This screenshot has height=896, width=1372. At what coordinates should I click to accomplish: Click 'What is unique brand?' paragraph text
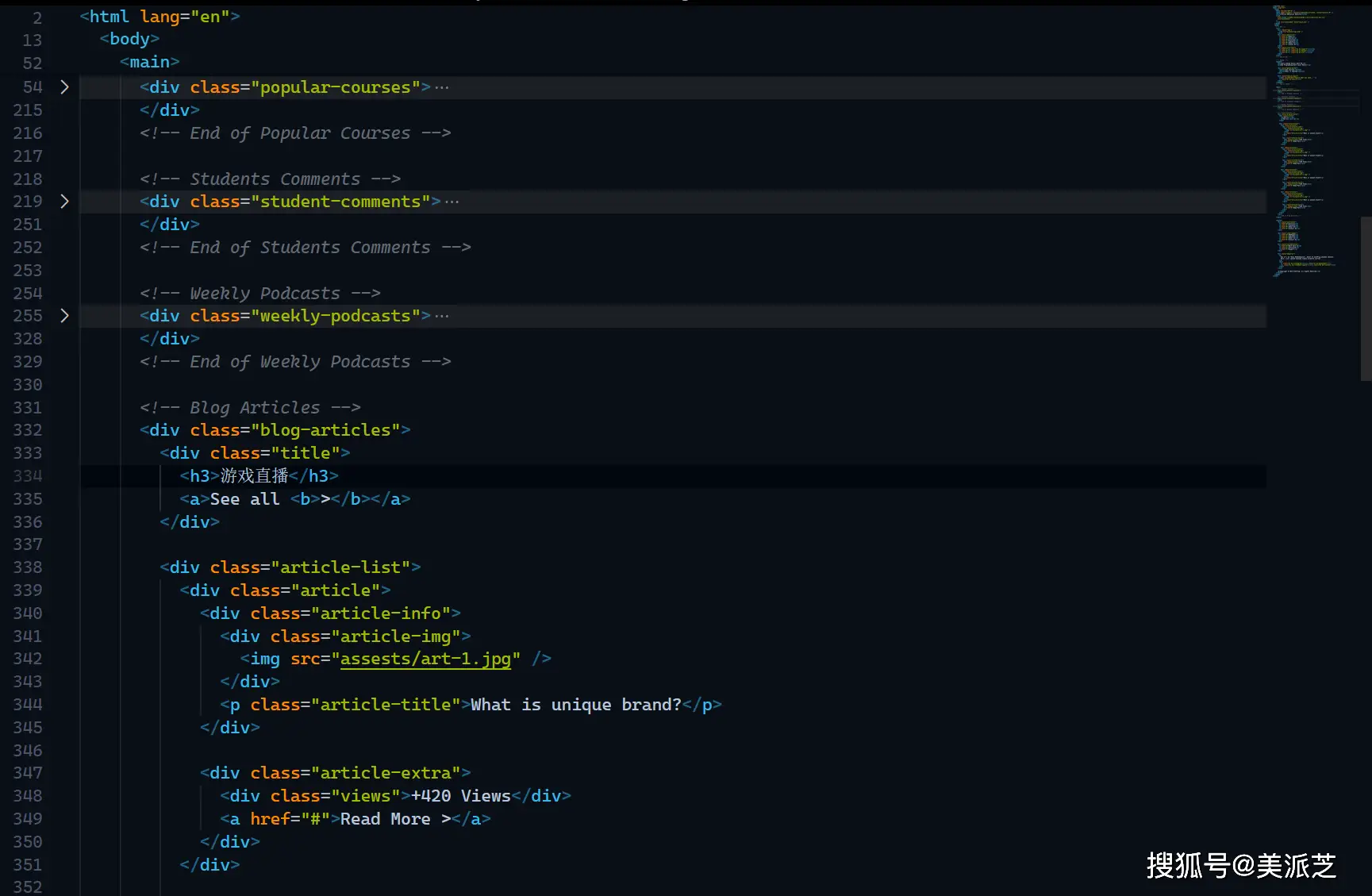[576, 705]
